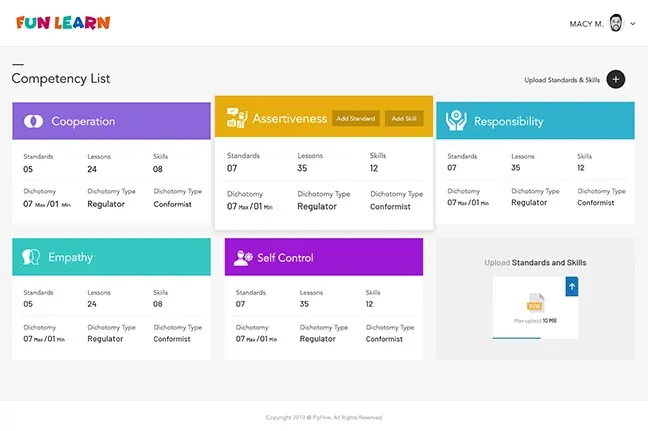This screenshot has height=431, width=648.
Task: Select the Cooperation competency header
Action: click(111, 121)
